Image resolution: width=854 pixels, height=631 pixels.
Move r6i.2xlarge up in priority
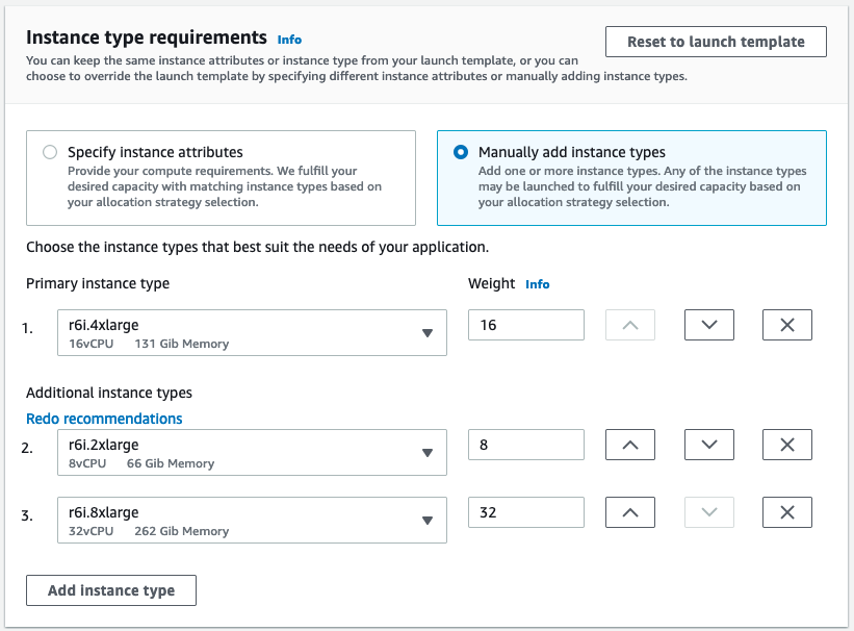(630, 445)
